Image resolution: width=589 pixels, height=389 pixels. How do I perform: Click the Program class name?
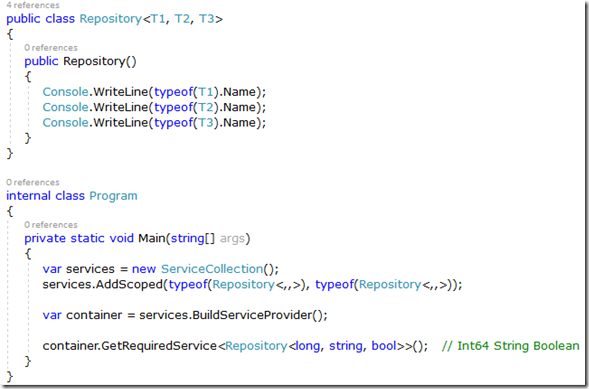[113, 196]
